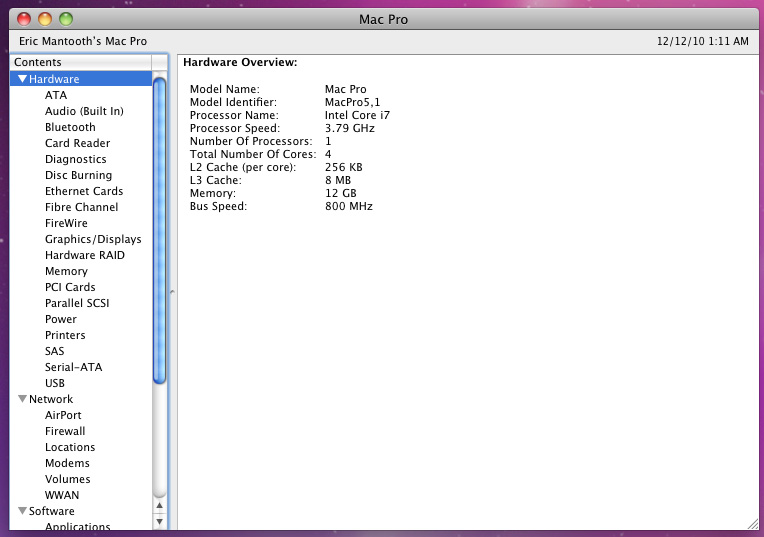Open Memory in the sidebar list
This screenshot has height=537, width=764.
(66, 271)
